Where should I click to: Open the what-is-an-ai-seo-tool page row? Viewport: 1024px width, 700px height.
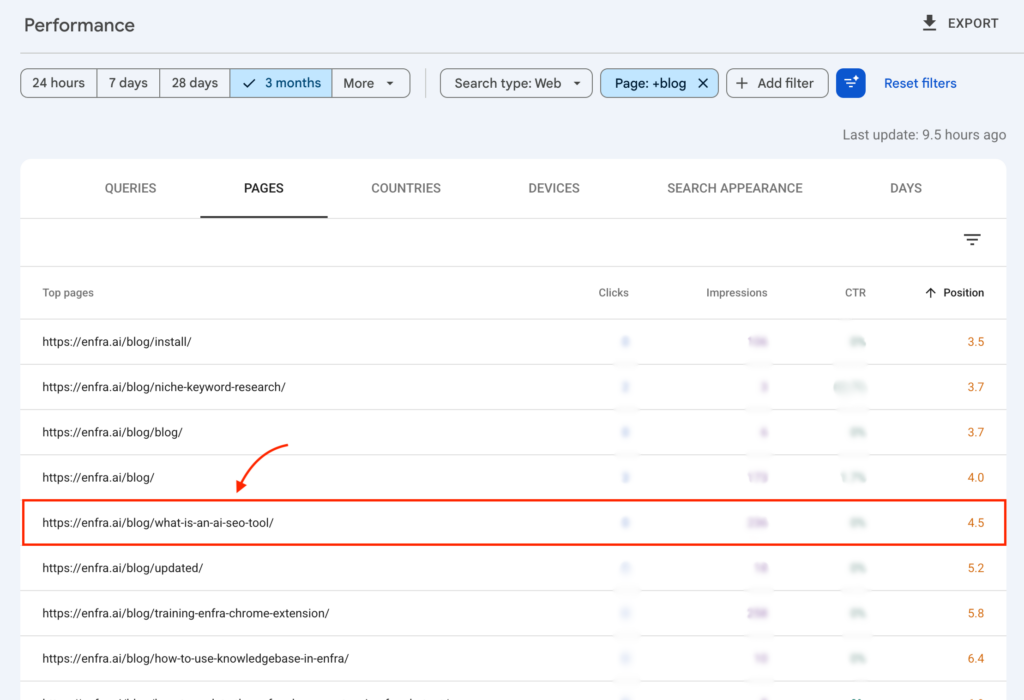(x=513, y=522)
